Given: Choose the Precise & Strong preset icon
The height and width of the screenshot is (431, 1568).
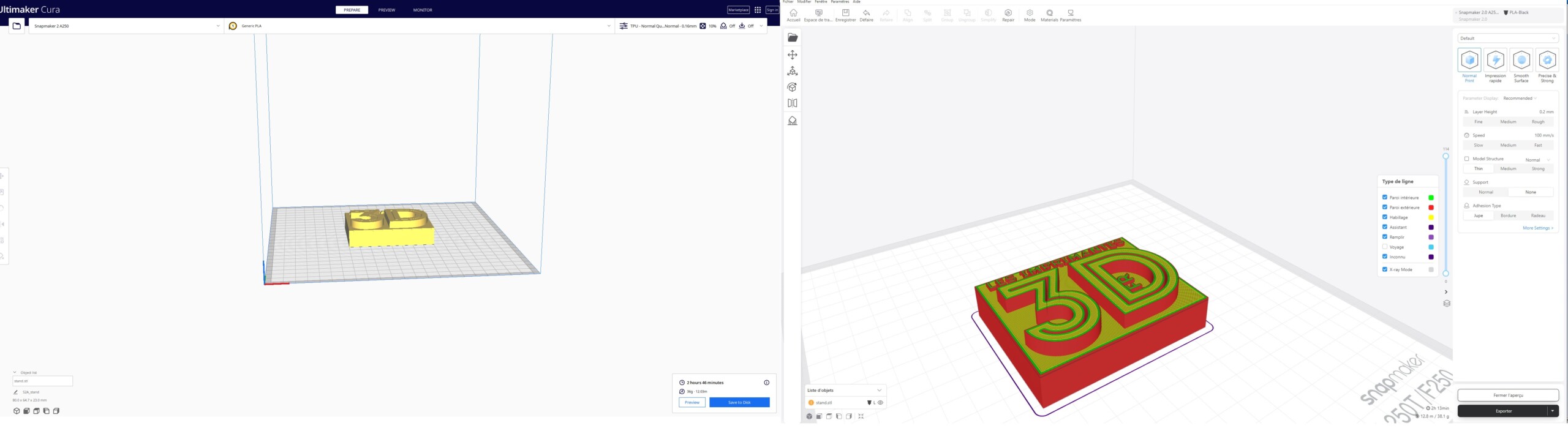Looking at the screenshot, I should click(x=1547, y=60).
